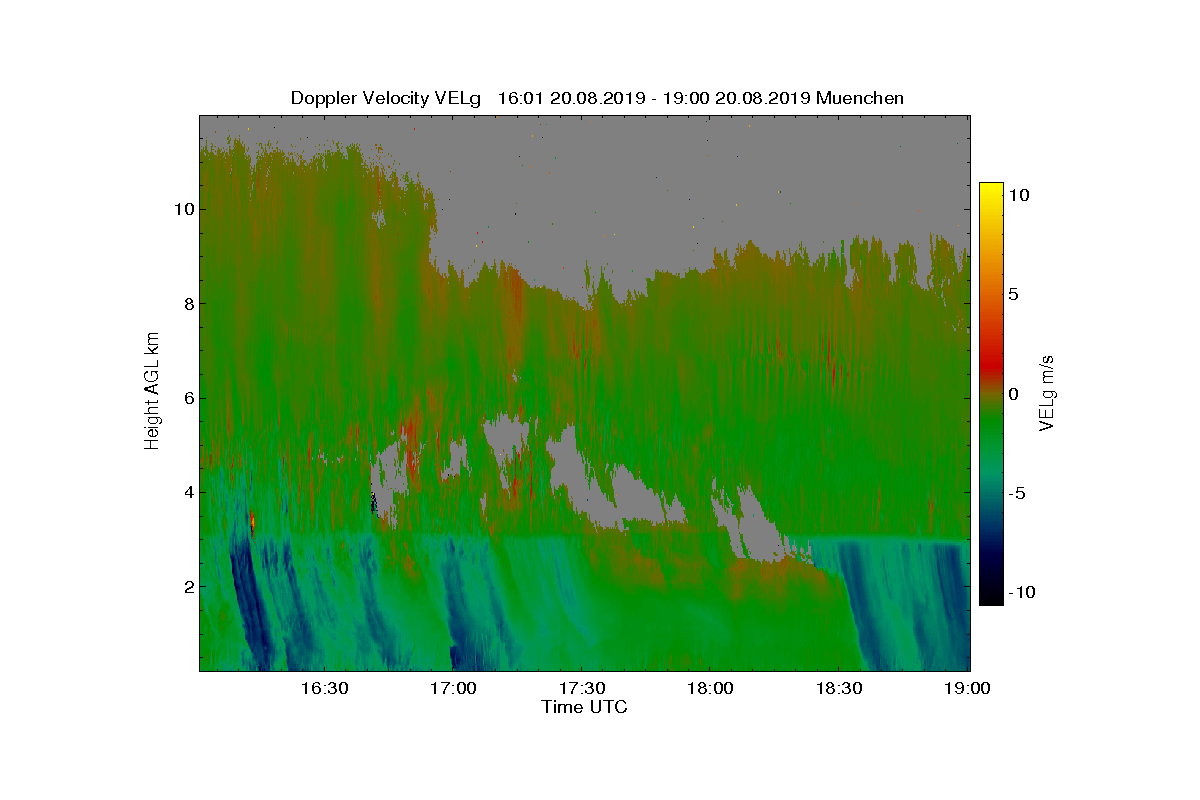The image size is (1200, 800).
Task: Click the 19:00 time tick label
Action: [968, 688]
